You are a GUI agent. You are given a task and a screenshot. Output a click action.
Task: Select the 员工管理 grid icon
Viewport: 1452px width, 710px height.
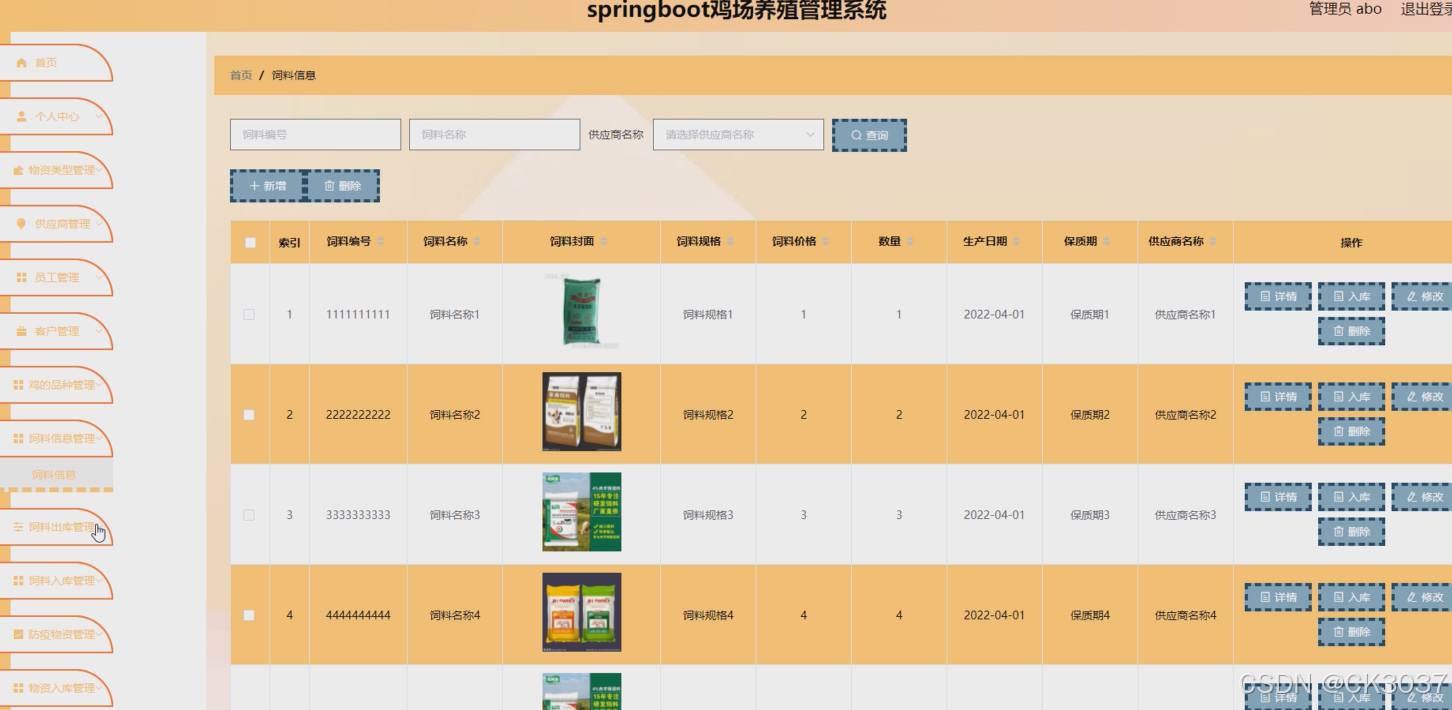(22, 277)
